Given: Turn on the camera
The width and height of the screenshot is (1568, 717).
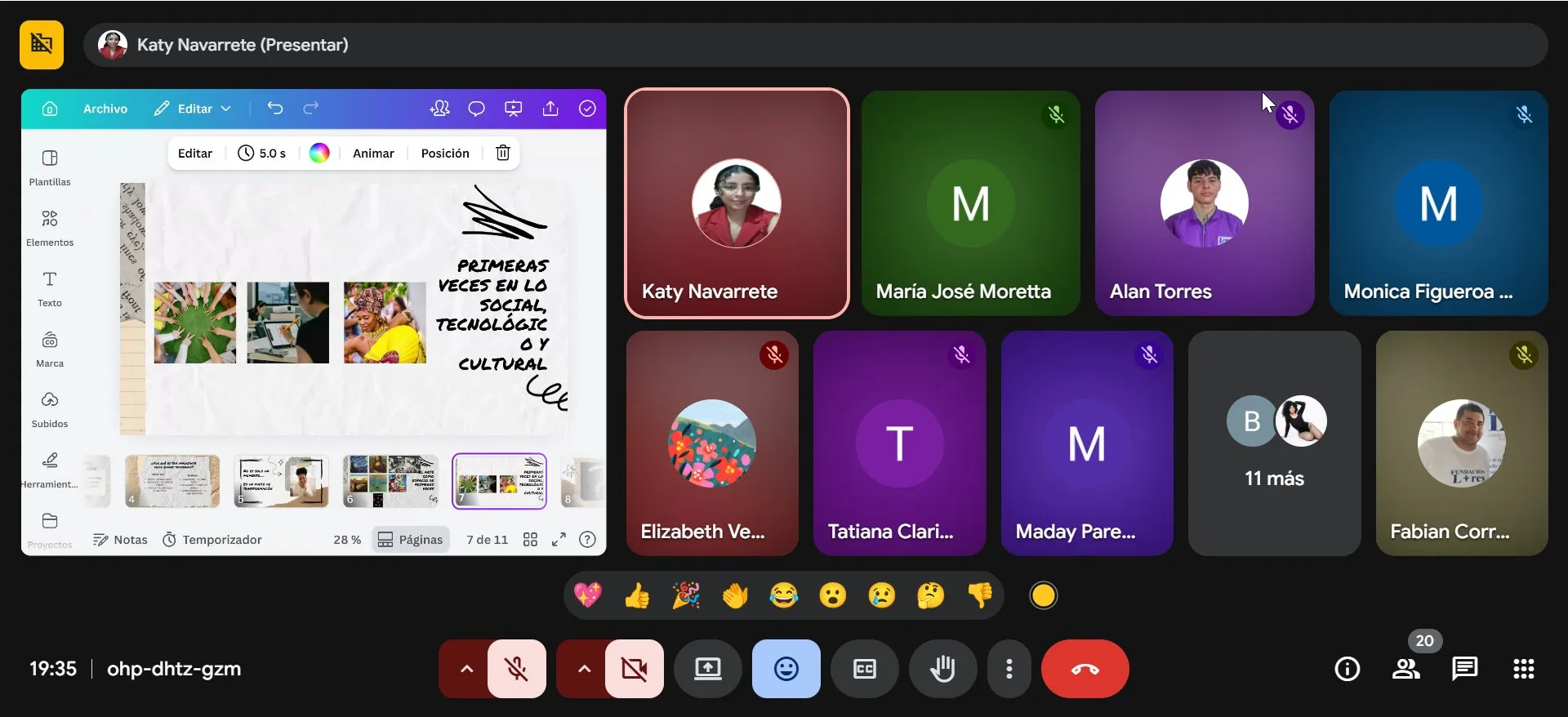Looking at the screenshot, I should (634, 669).
